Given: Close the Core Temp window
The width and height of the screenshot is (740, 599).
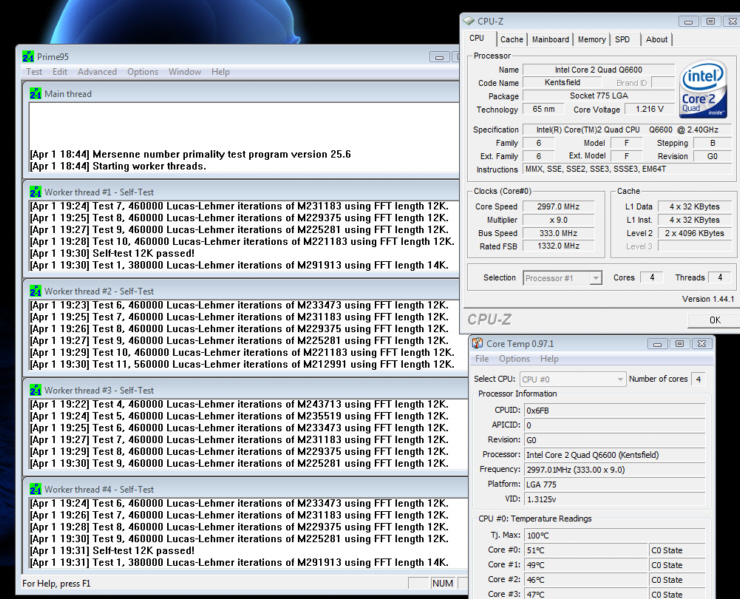Looking at the screenshot, I should [702, 344].
